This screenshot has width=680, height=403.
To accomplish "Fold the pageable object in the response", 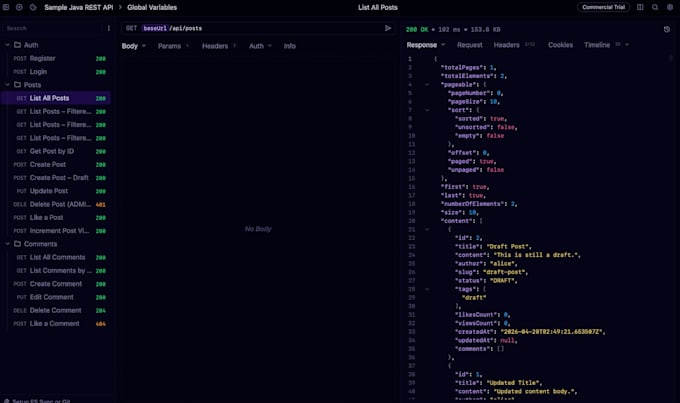I will (x=427, y=85).
